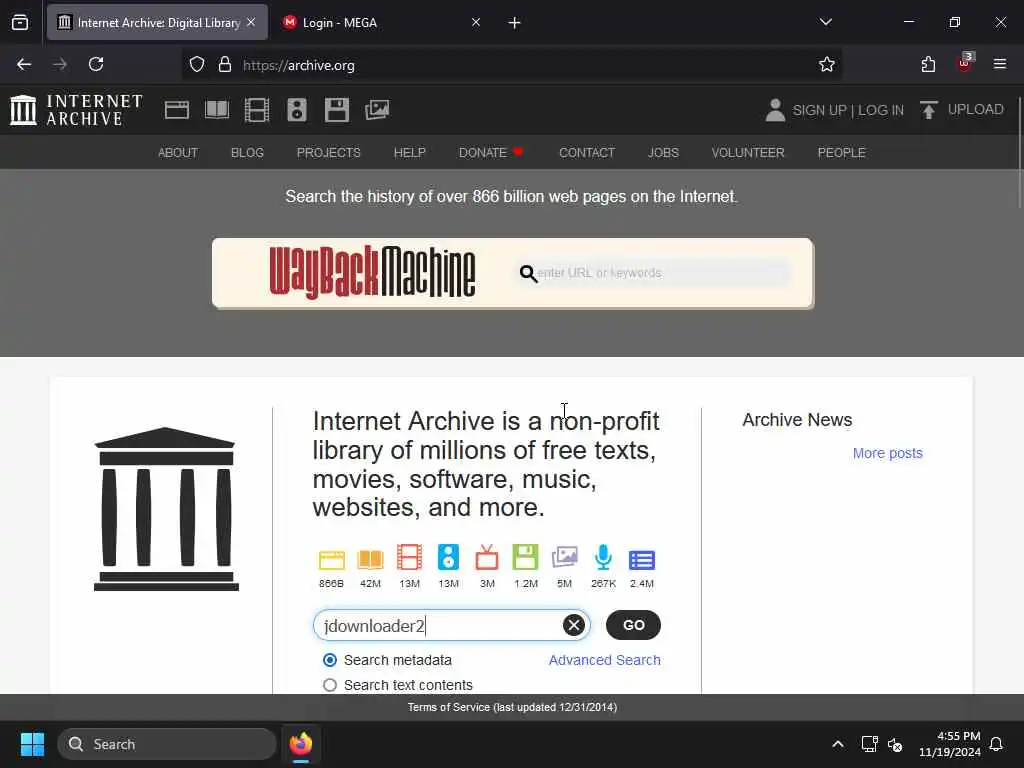Viewport: 1024px width, 768px height.
Task: Open the PEOPLE menu item
Action: pyautogui.click(x=841, y=153)
